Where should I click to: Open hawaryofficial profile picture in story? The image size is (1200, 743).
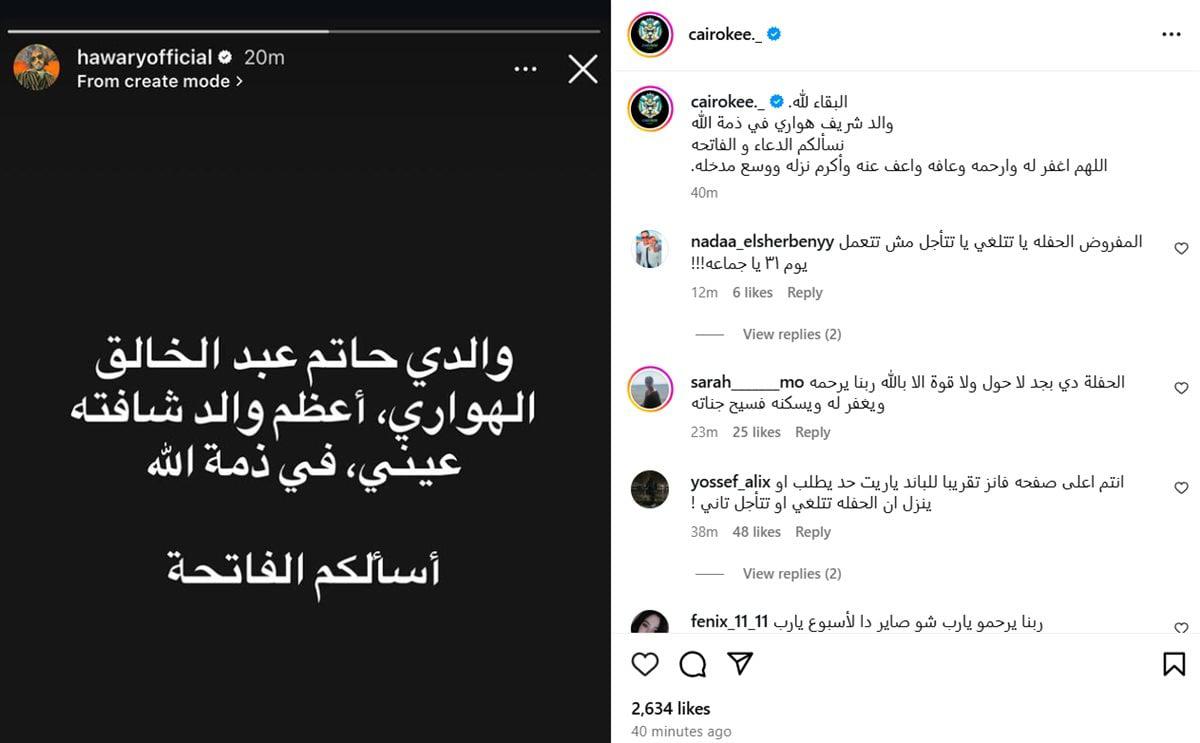click(x=37, y=68)
